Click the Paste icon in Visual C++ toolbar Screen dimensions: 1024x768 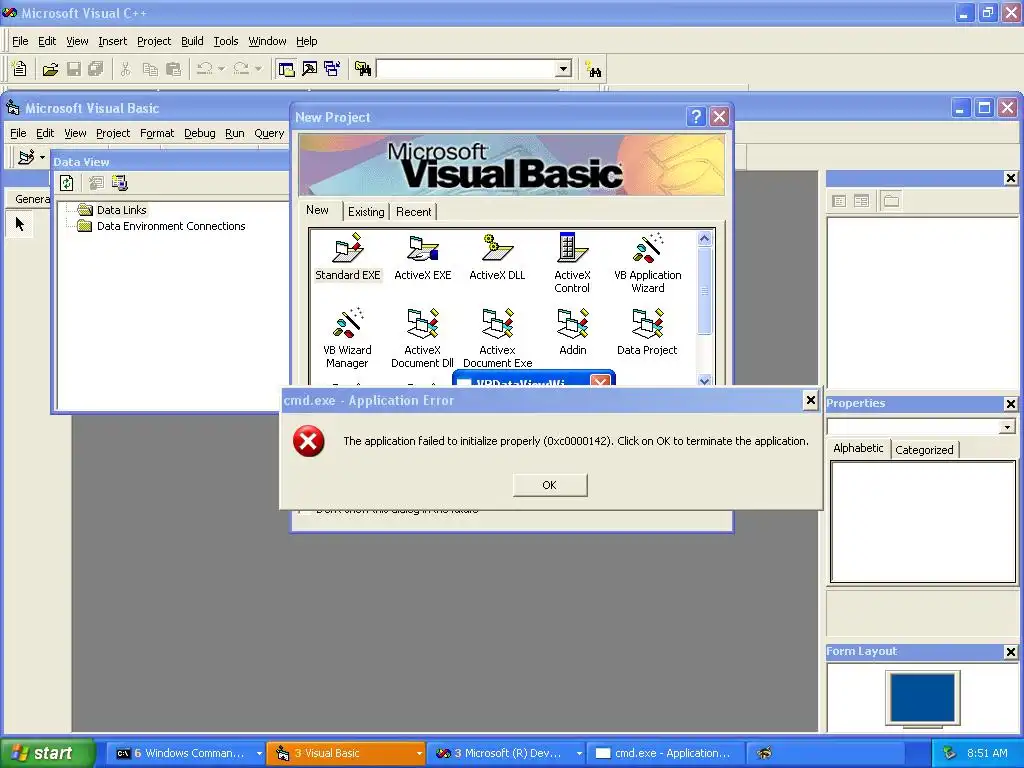tap(174, 69)
